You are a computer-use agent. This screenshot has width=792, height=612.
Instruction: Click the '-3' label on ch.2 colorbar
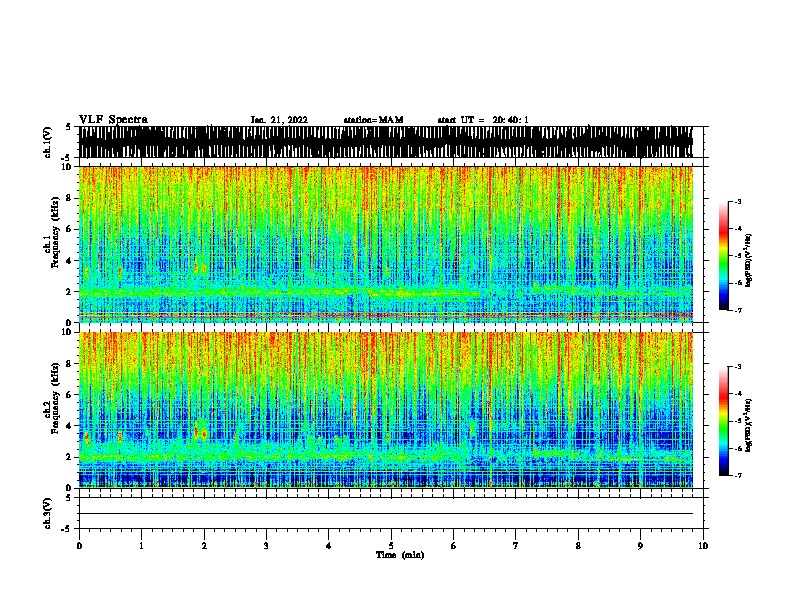coord(737,367)
